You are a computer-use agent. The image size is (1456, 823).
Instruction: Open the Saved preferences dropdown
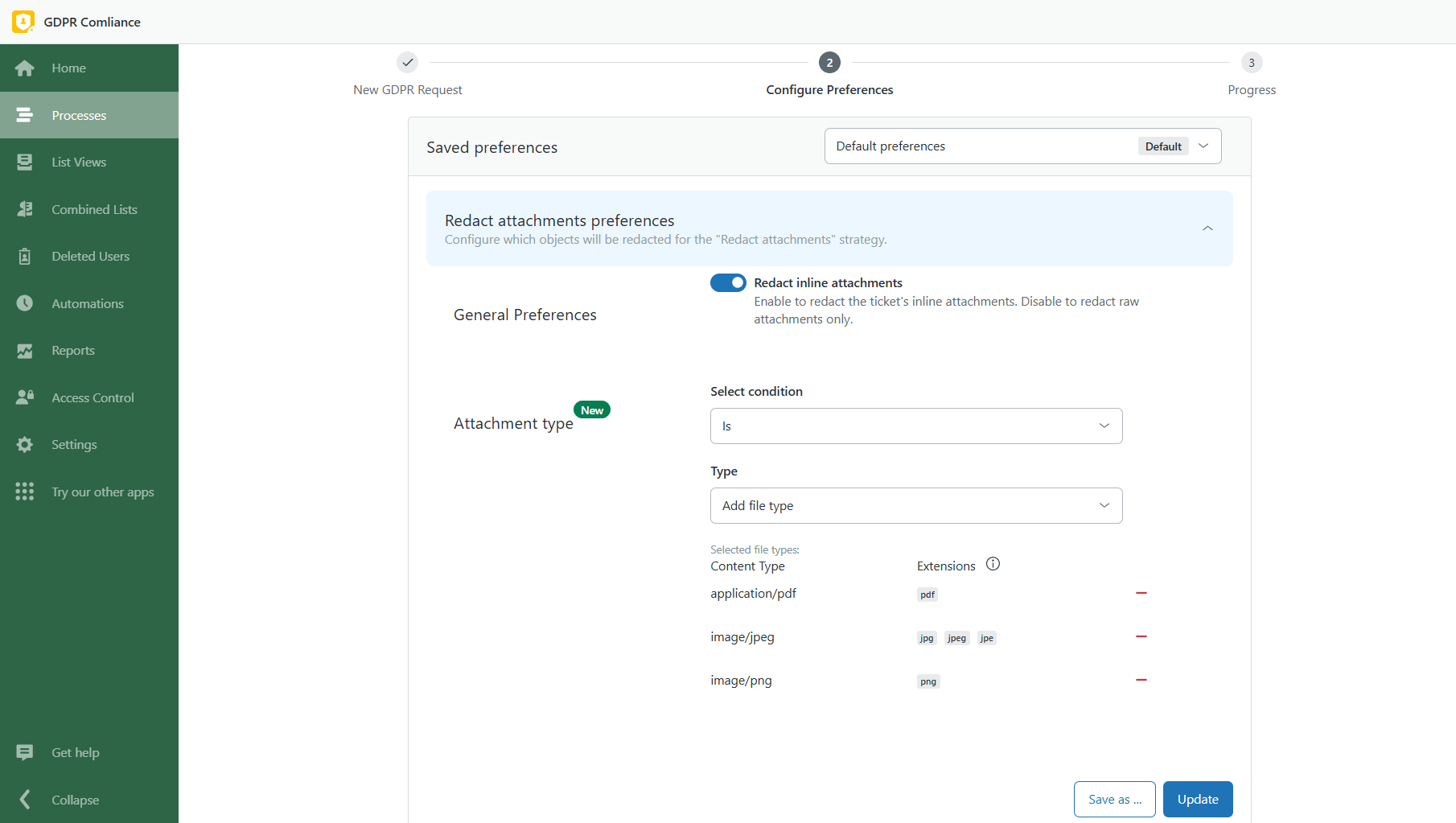coord(1022,146)
